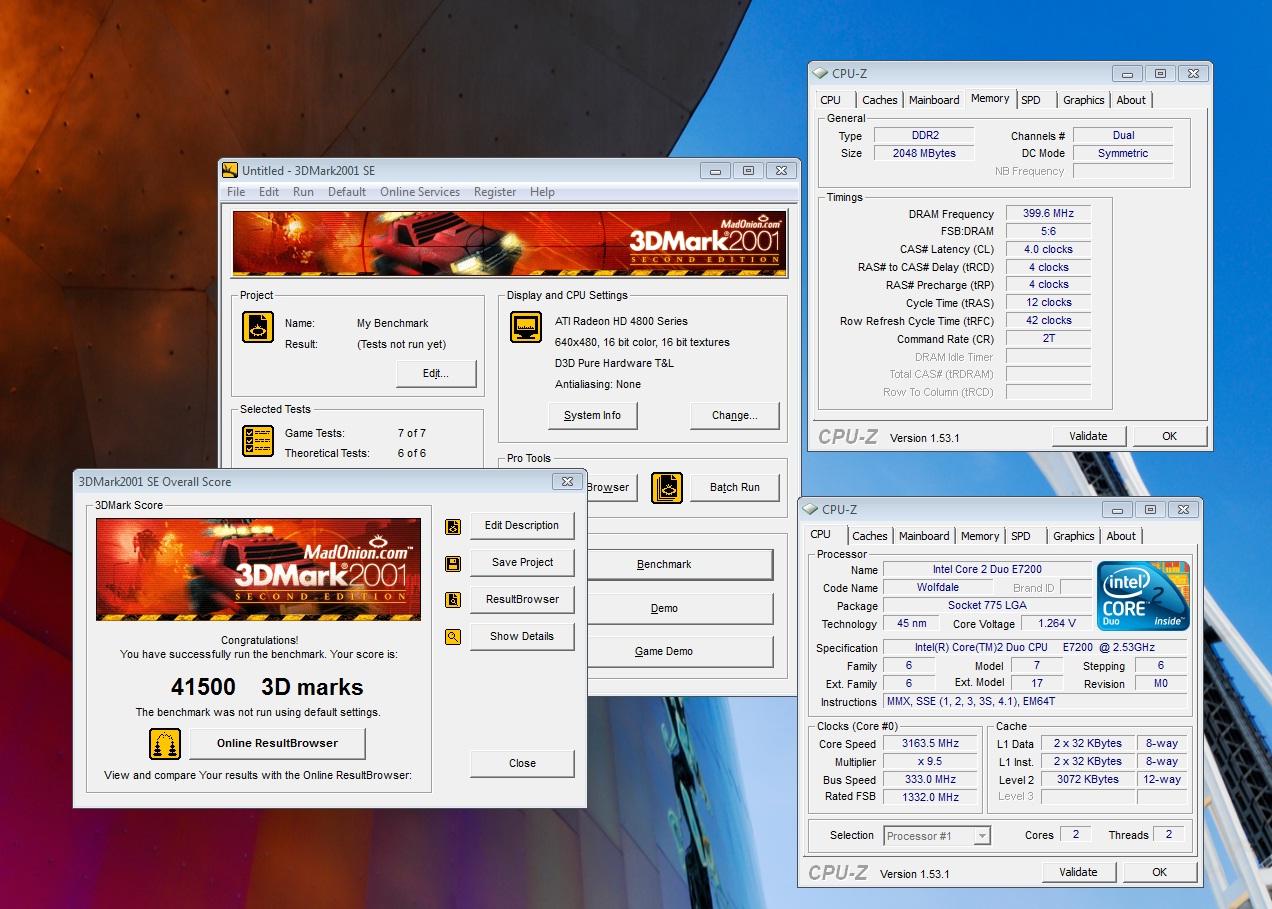Open the Help menu in 3DMark2001

(x=542, y=192)
